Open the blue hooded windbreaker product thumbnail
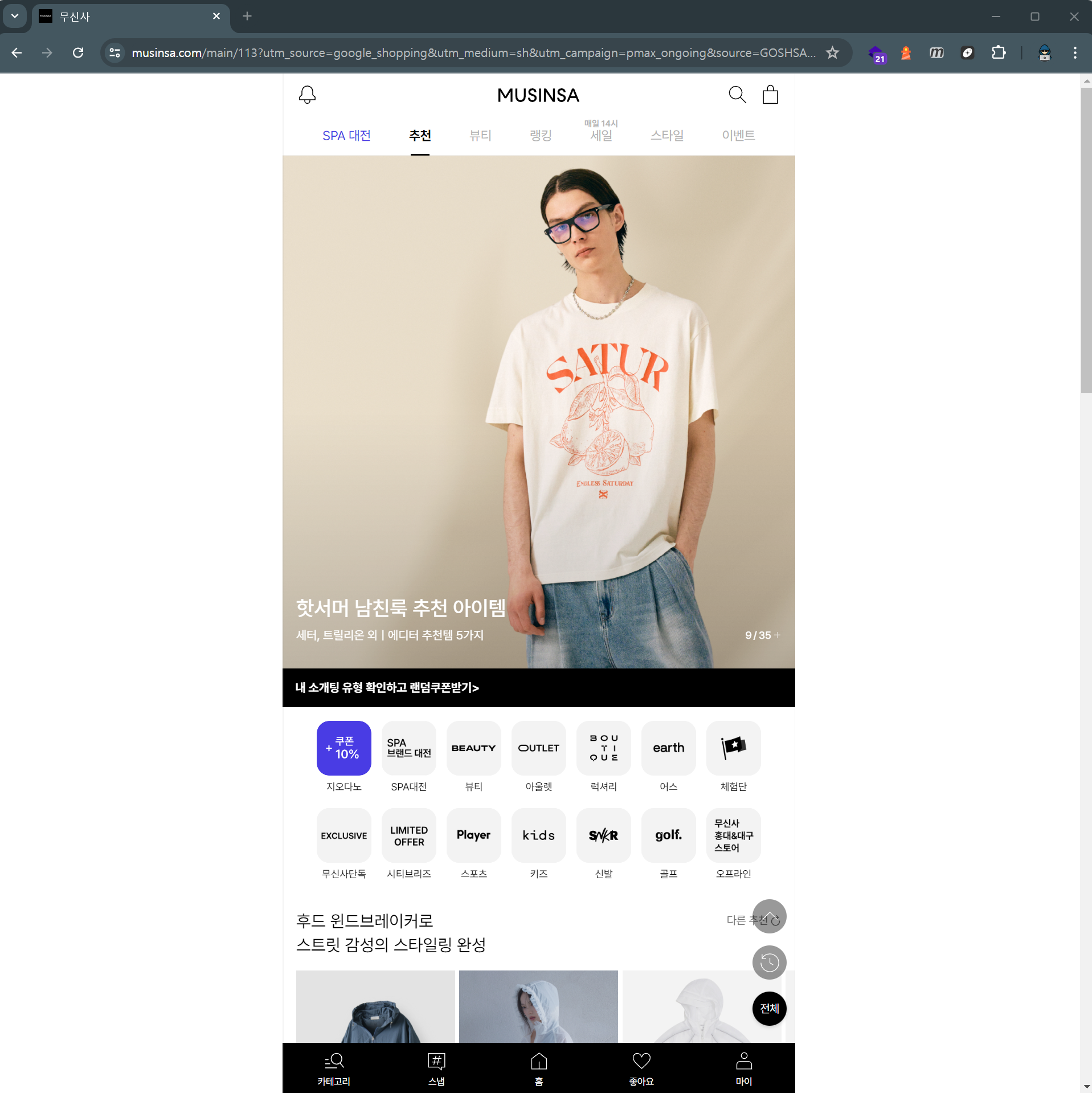The width and height of the screenshot is (1092, 1093). coord(375,1006)
